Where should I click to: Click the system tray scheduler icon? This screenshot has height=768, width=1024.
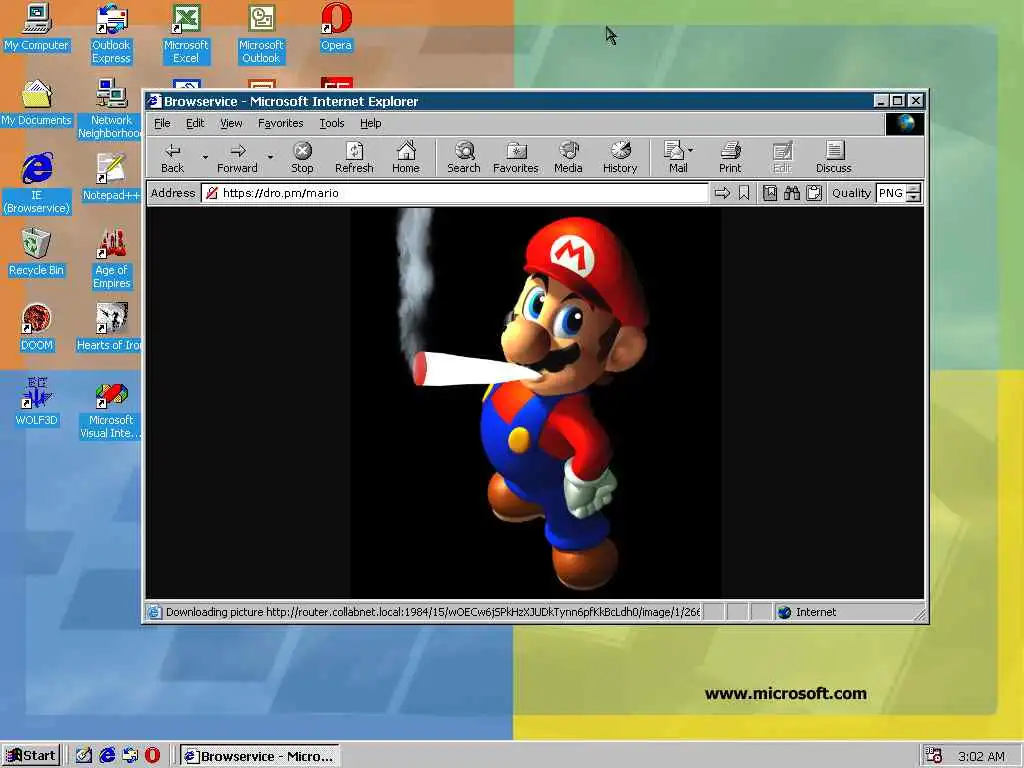(934, 756)
